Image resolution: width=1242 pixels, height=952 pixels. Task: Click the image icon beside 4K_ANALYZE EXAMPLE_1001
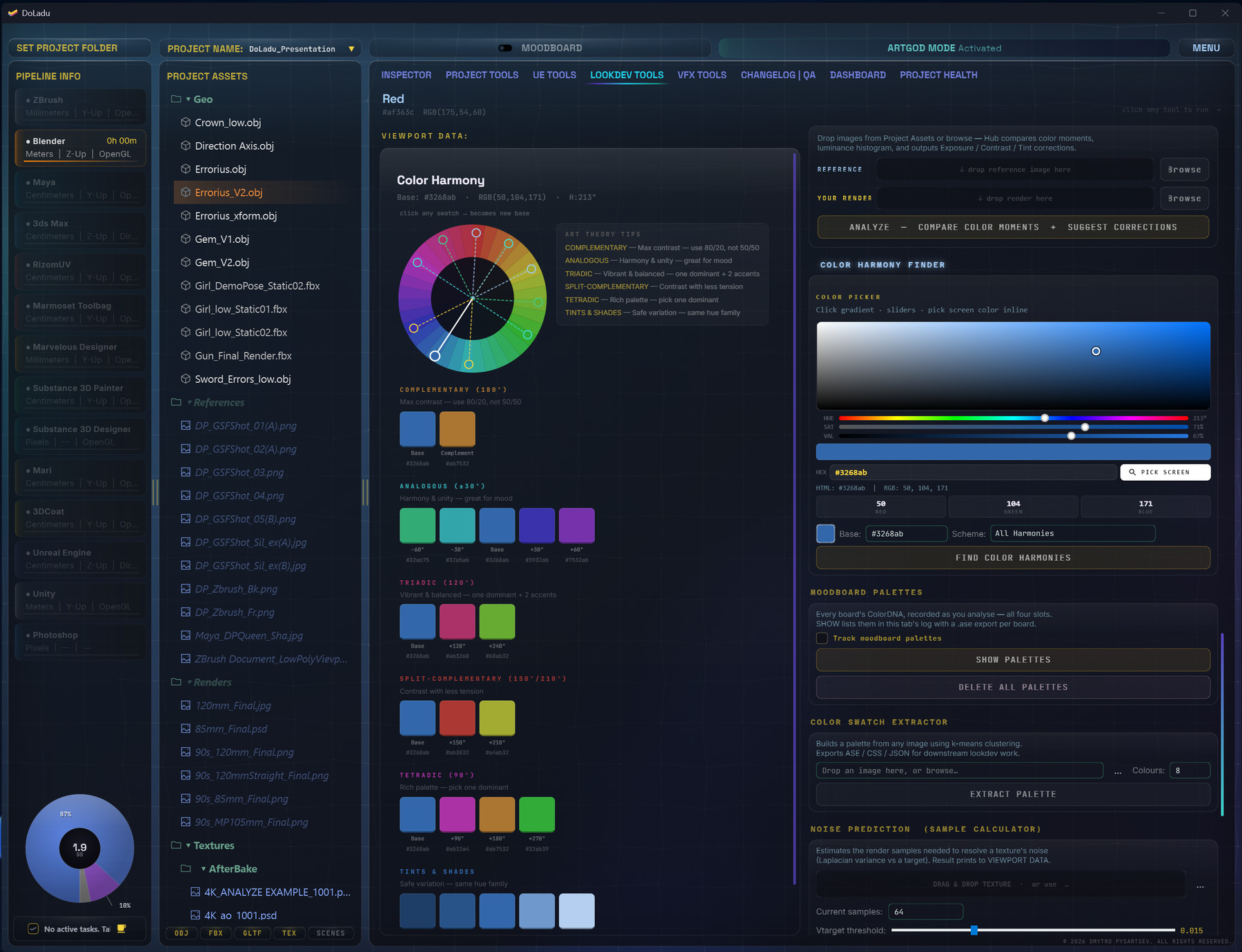(x=195, y=892)
